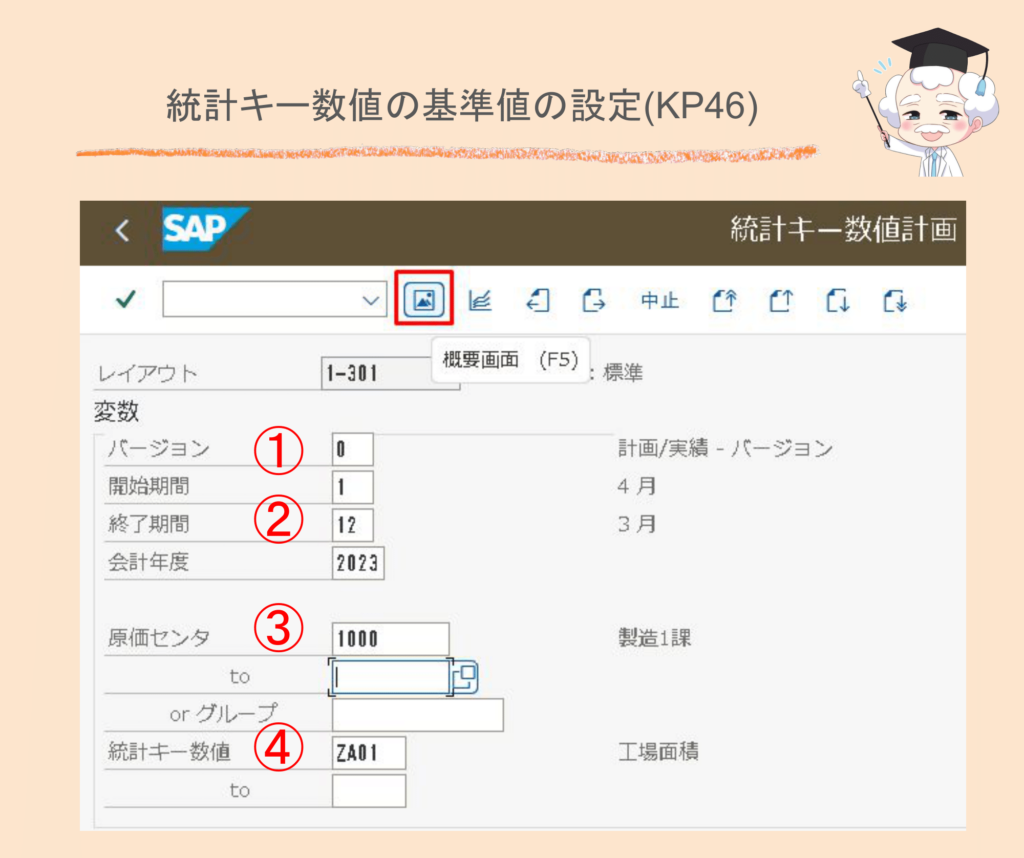Viewport: 1024px width, 858px height.
Task: Open the 概要画面 overview screen icon
Action: pos(423,299)
